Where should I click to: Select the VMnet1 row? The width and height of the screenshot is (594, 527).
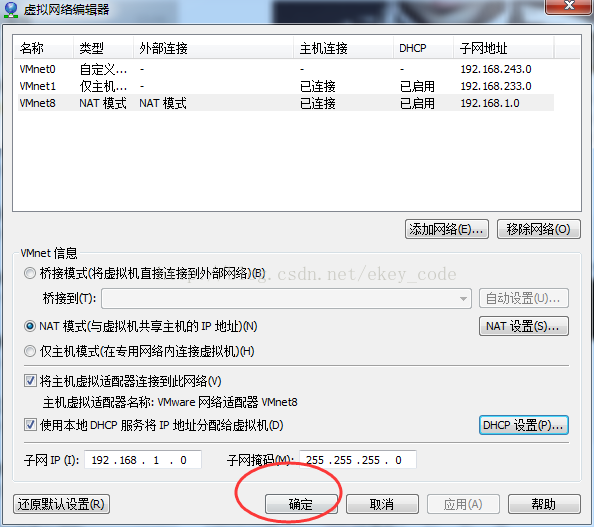tap(286, 86)
